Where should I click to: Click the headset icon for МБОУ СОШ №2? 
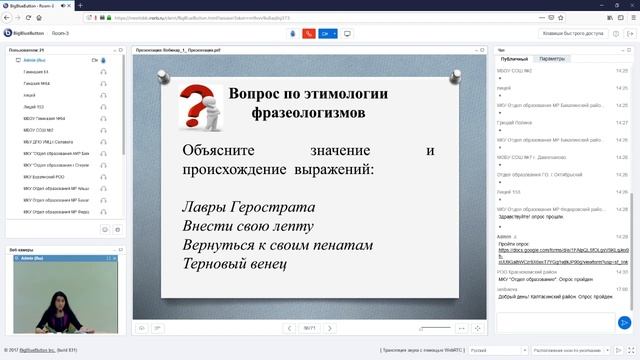103,130
